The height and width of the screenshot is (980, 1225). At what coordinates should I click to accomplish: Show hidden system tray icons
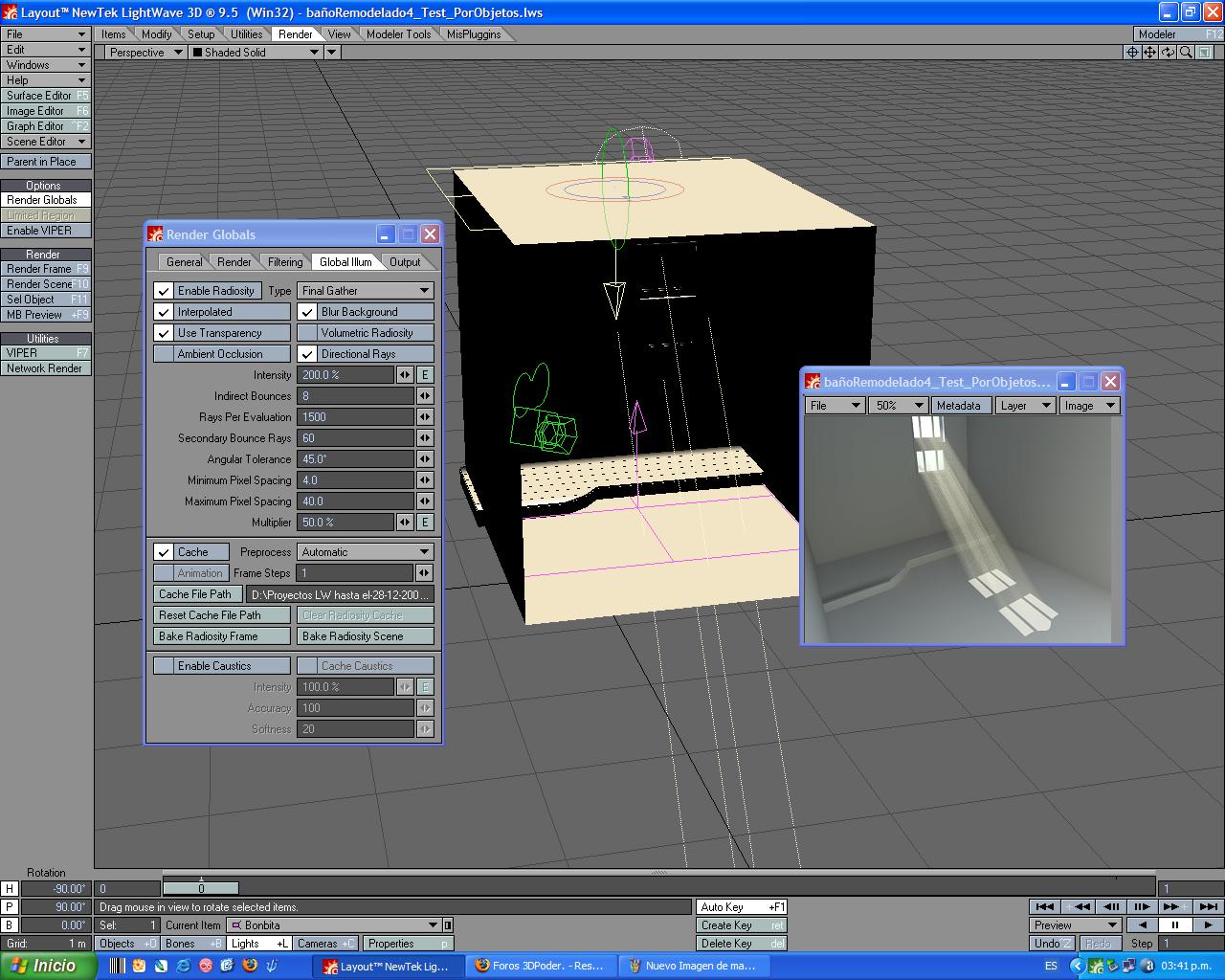(1079, 966)
